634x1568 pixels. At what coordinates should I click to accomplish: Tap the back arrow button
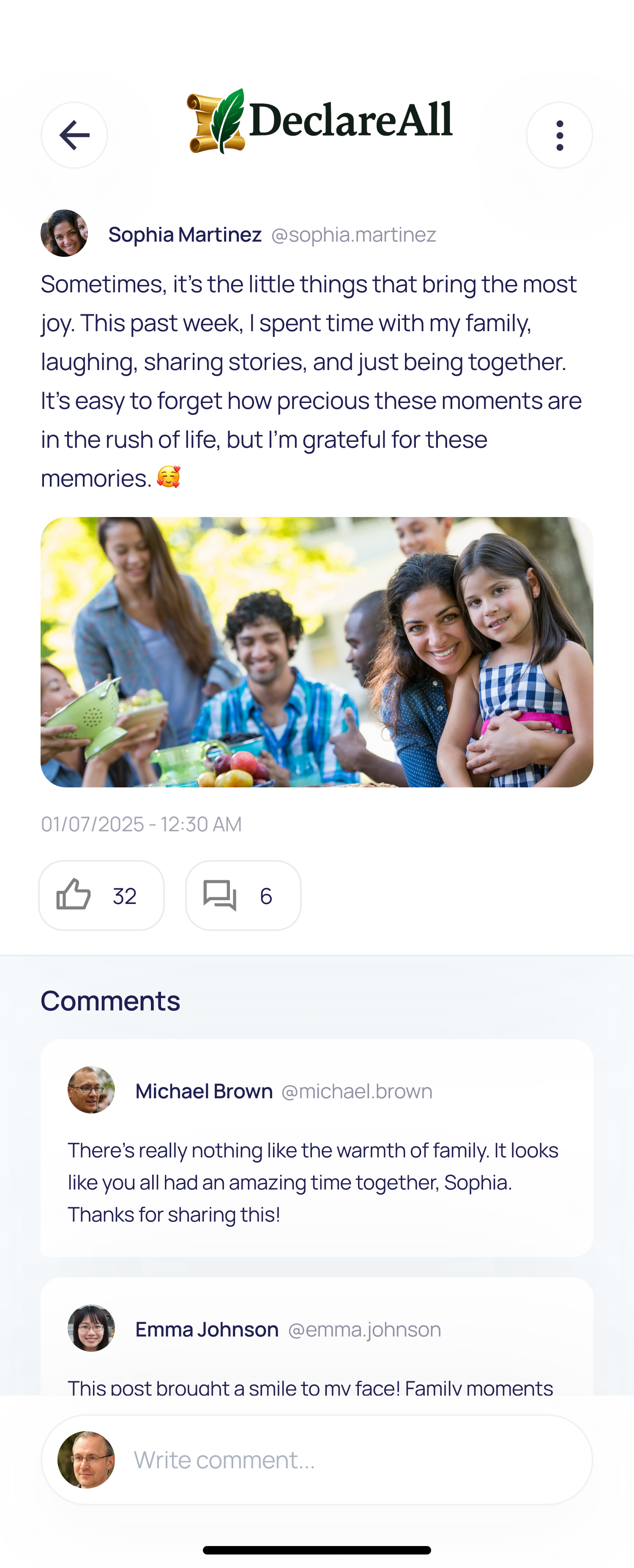74,135
